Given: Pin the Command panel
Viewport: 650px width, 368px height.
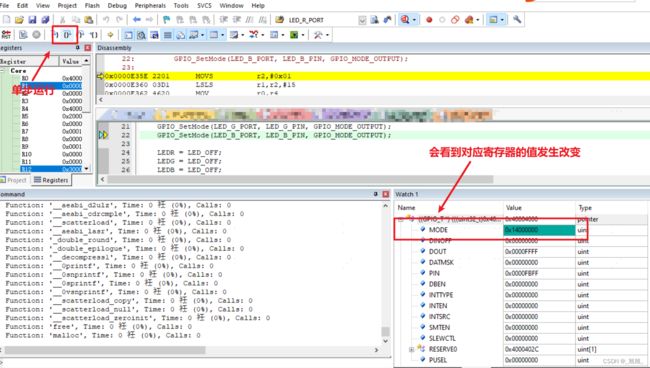Looking at the screenshot, I should tap(376, 194).
